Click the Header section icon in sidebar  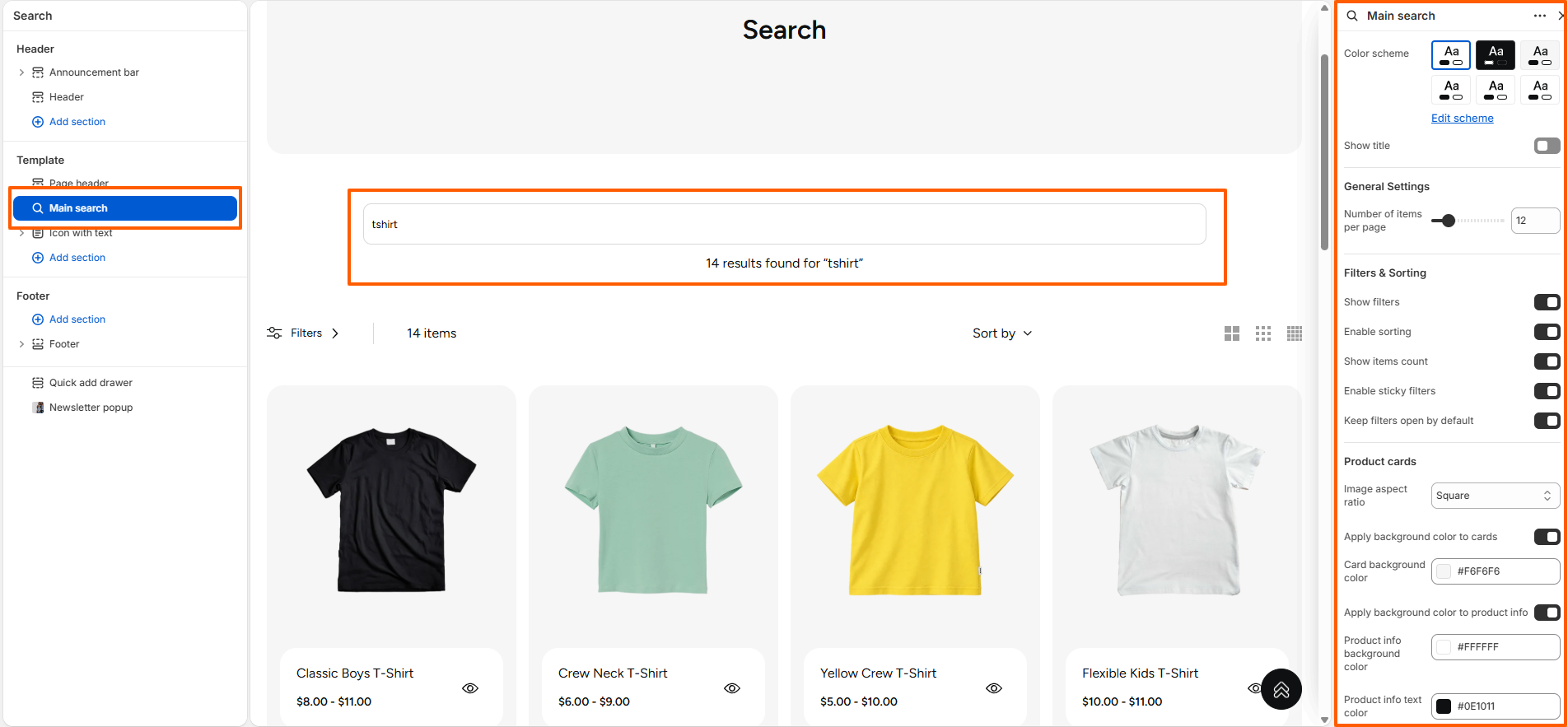38,97
